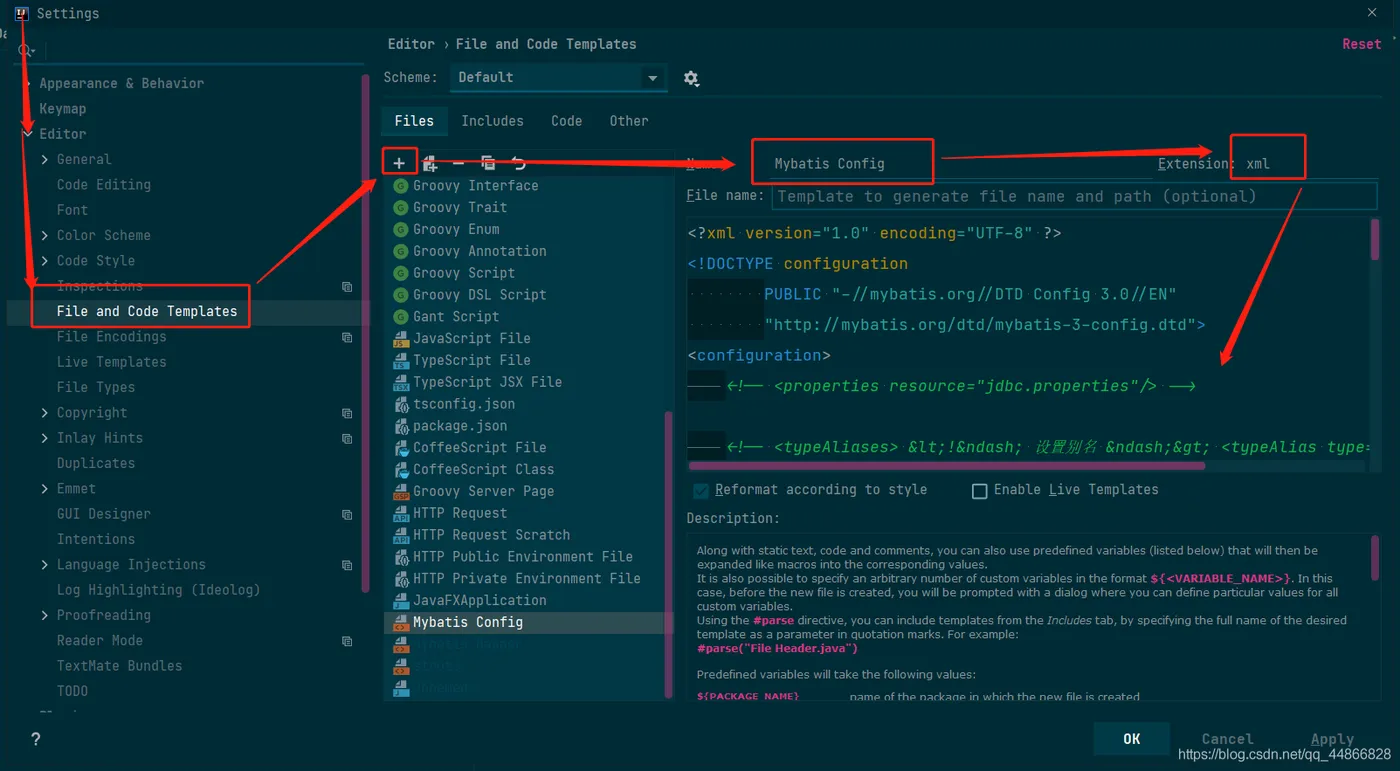
Task: Select the package.json template icon
Action: click(401, 426)
